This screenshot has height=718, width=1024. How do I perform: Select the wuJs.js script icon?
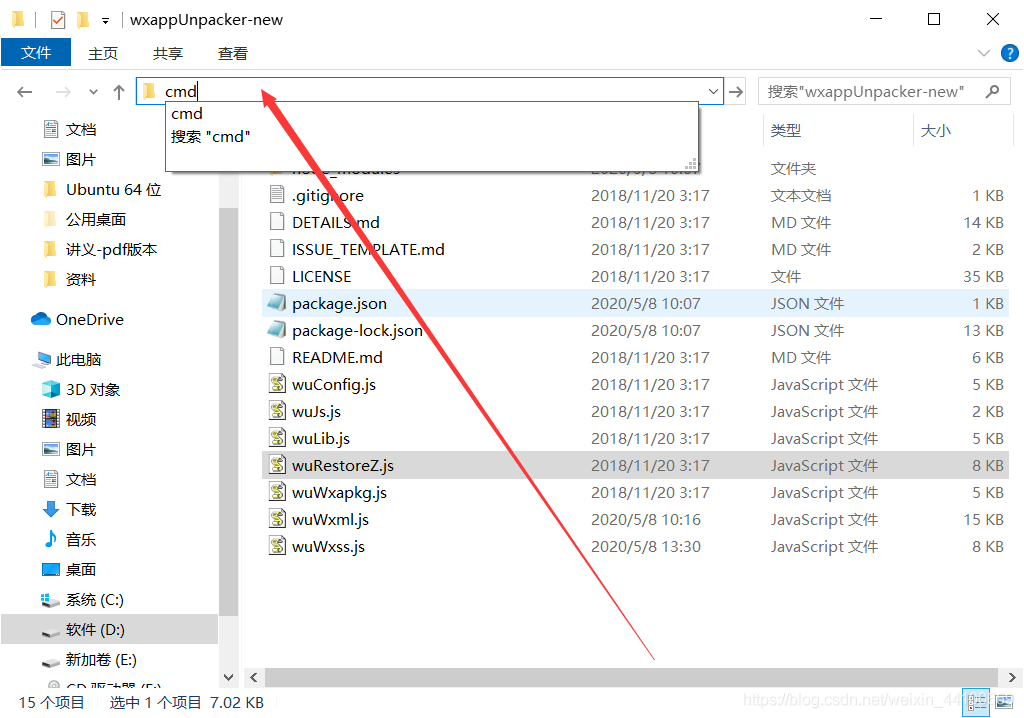point(278,410)
